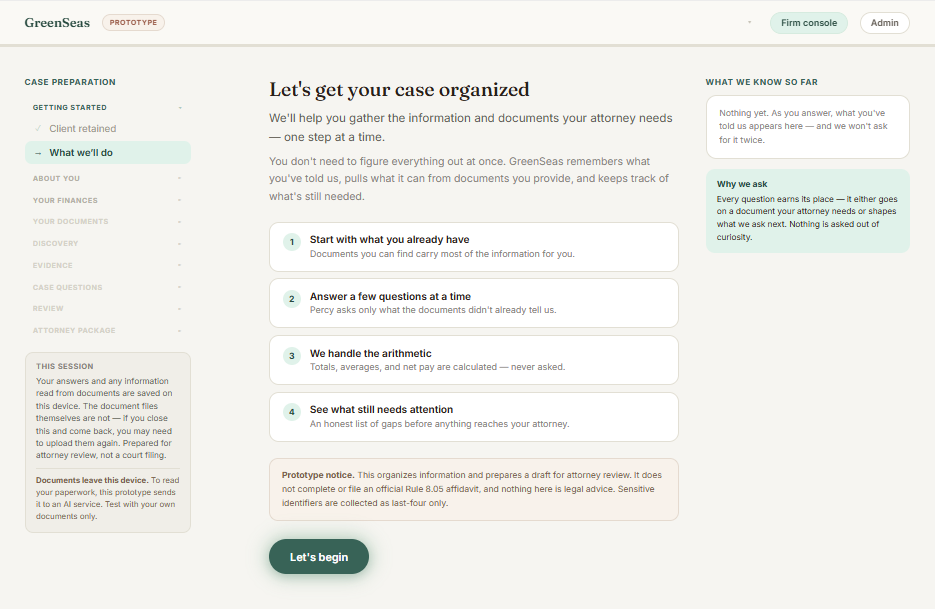
Task: Click the THIS SESSION heading
Action: 64,366
